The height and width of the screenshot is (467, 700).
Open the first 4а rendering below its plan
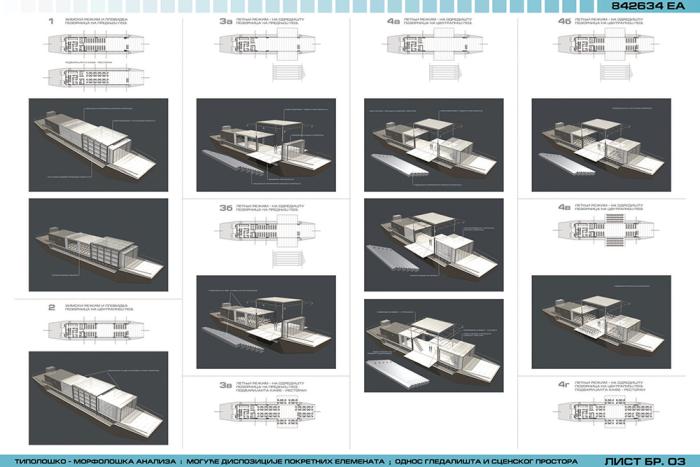[434, 145]
